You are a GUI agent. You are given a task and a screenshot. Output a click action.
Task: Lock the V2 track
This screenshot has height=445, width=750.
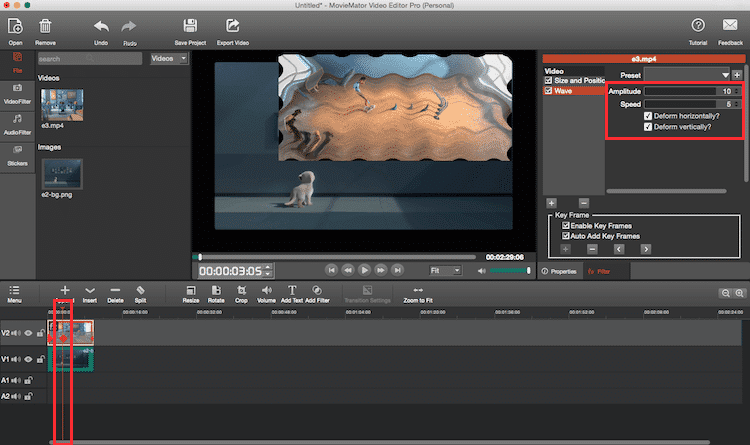(41, 333)
